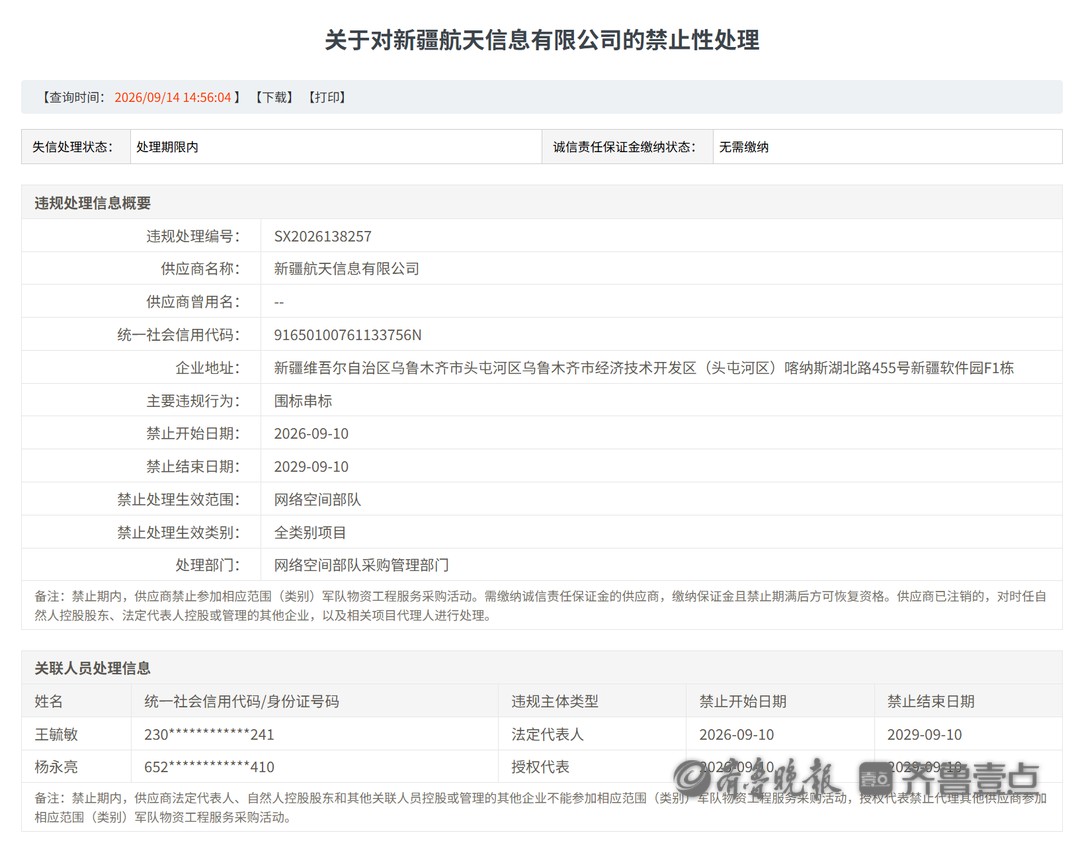Click the 网络空间部队采购管理部门 department value
This screenshot has height=841, width=1080.
click(362, 565)
